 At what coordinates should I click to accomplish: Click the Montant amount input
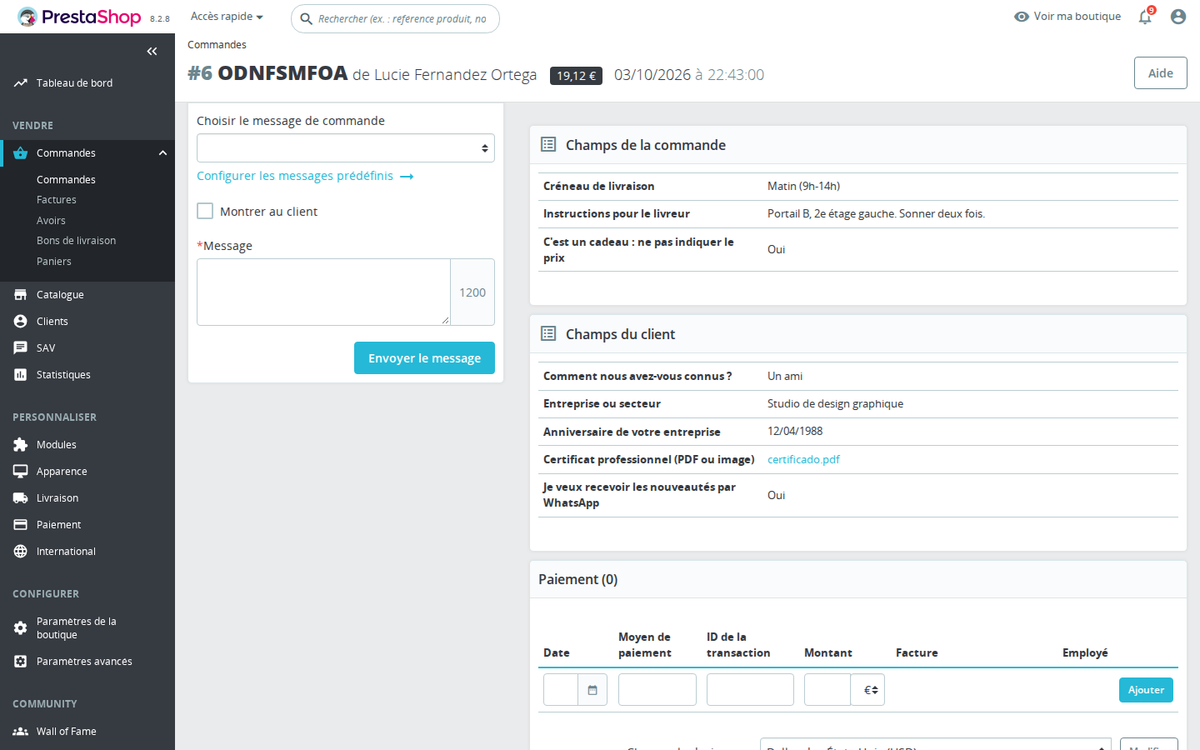pyautogui.click(x=828, y=690)
